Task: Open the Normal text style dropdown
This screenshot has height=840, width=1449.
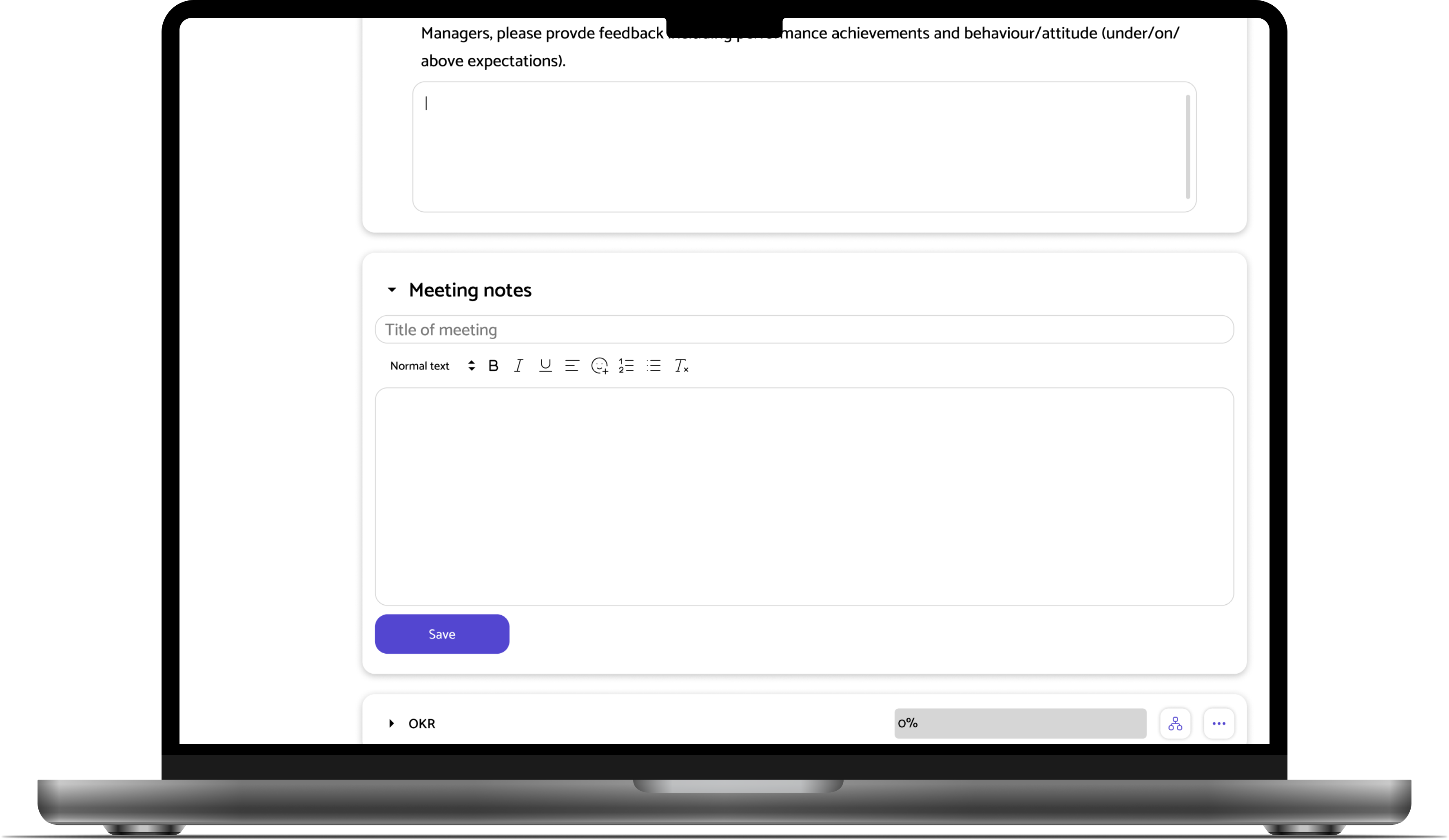Action: (432, 366)
